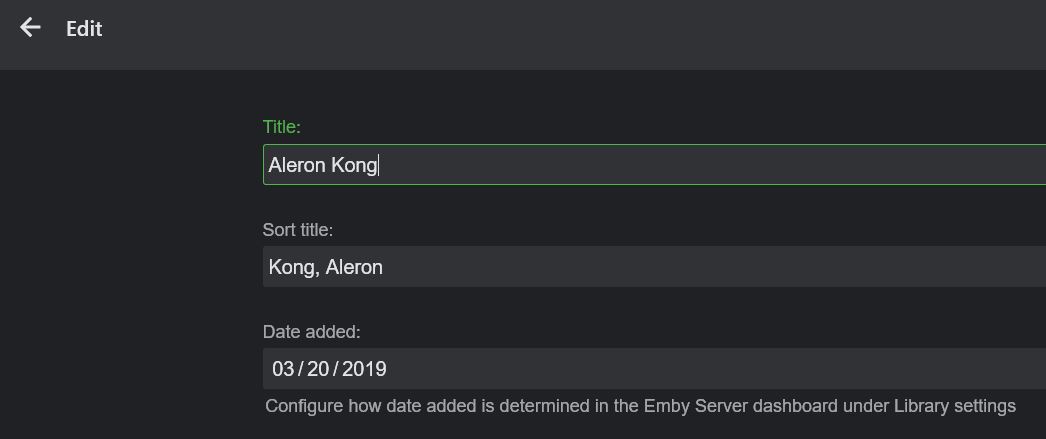Click the back arrow icon
Image resolution: width=1046 pixels, height=439 pixels.
point(30,28)
